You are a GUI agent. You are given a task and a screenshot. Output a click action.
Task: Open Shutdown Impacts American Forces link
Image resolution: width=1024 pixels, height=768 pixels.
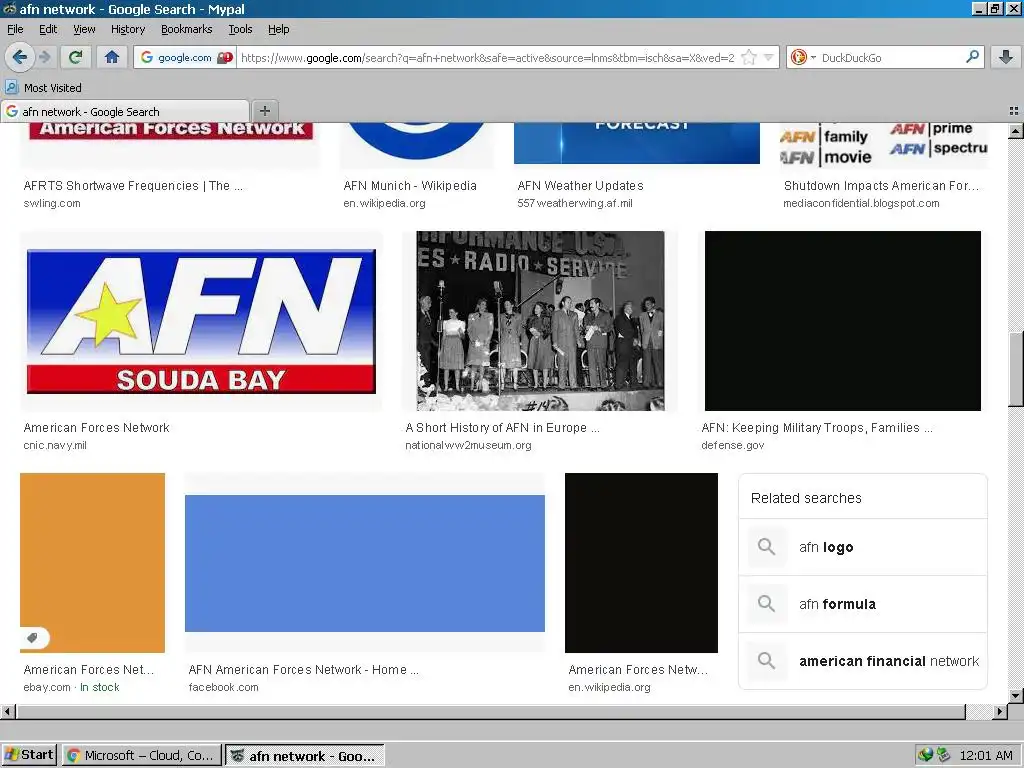tap(882, 185)
